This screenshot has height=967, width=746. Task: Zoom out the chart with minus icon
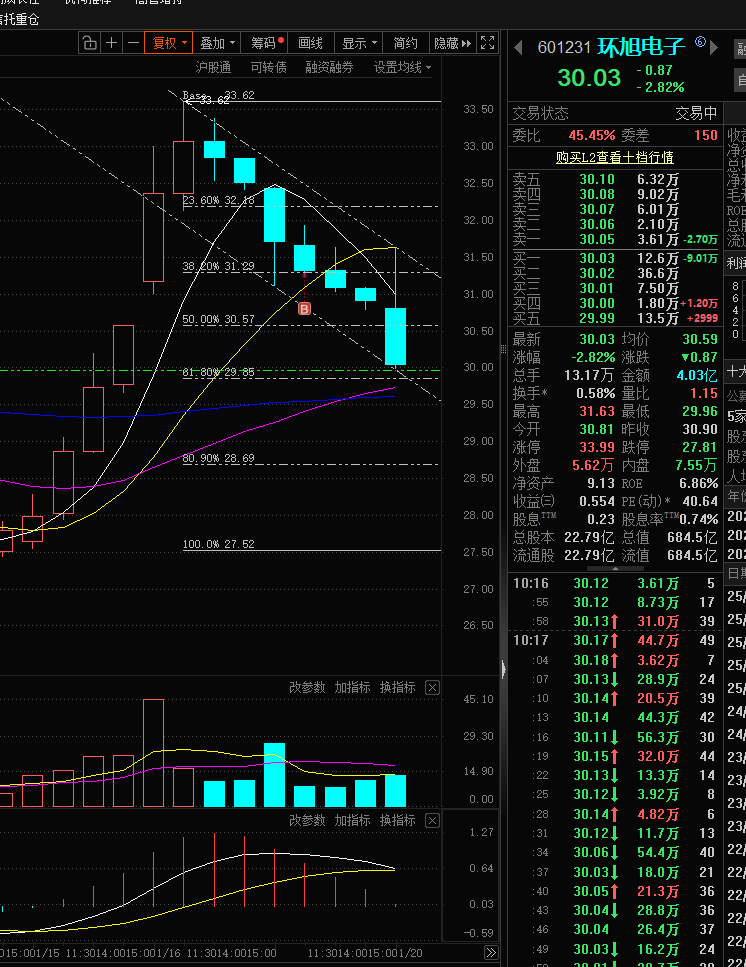[133, 43]
